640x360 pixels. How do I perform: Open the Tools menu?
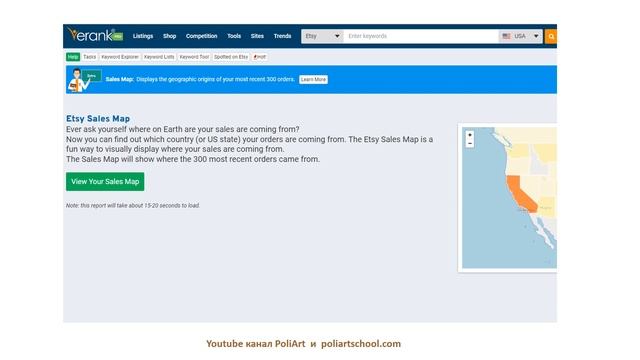(234, 36)
